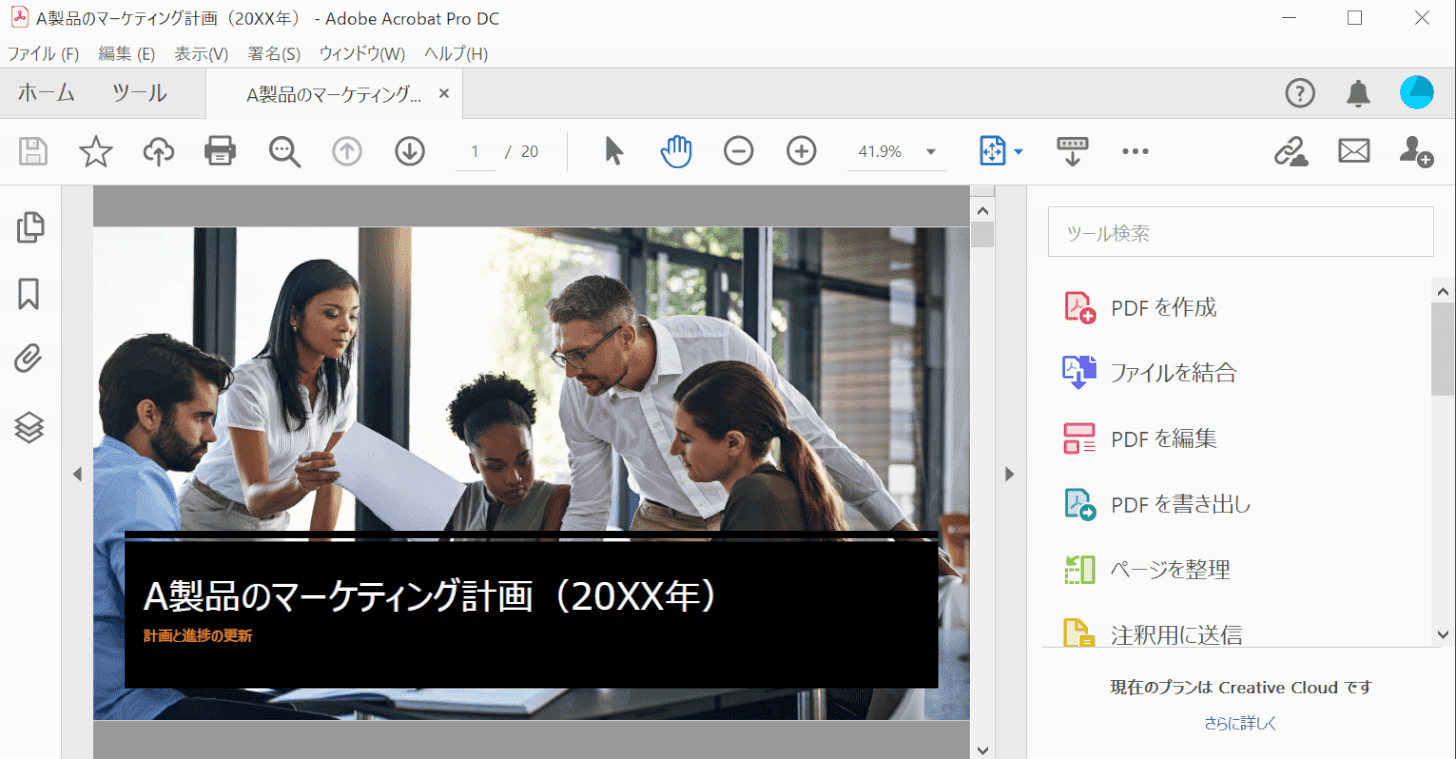This screenshot has height=759, width=1456.
Task: Upload file to cloud icon
Action: (x=158, y=151)
